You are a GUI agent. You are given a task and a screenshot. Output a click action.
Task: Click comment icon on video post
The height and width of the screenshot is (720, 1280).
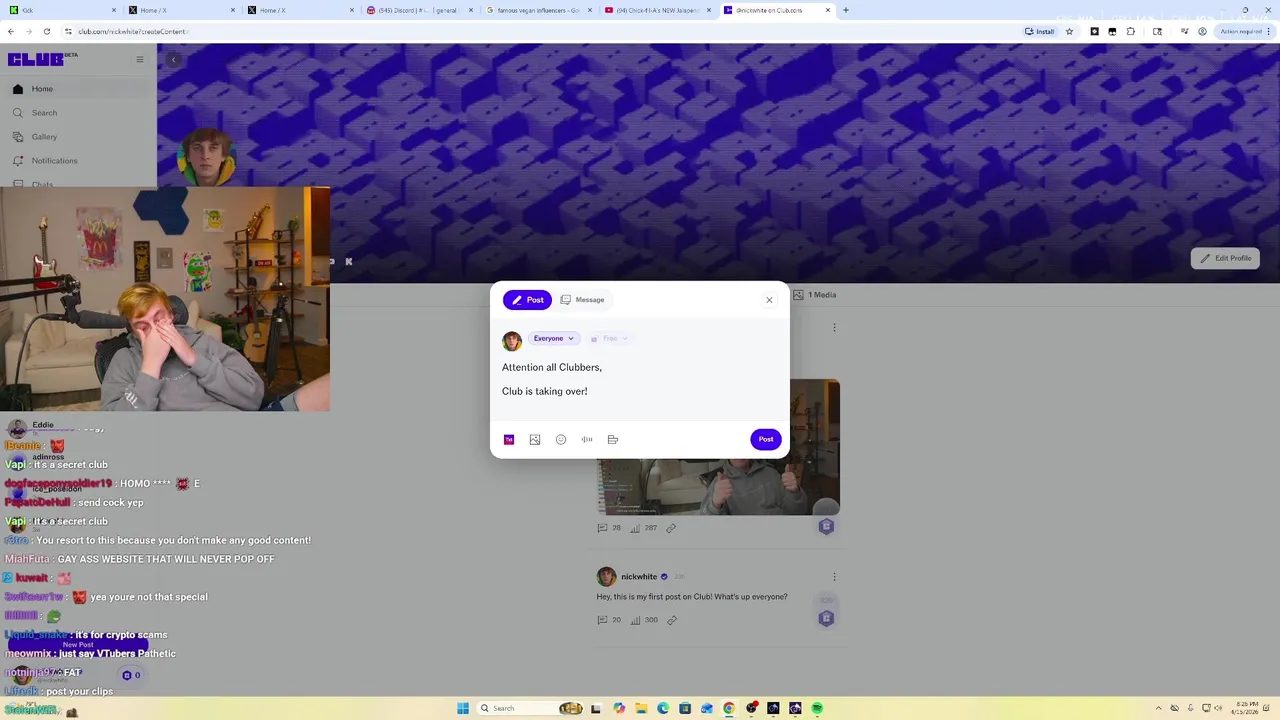(x=602, y=528)
